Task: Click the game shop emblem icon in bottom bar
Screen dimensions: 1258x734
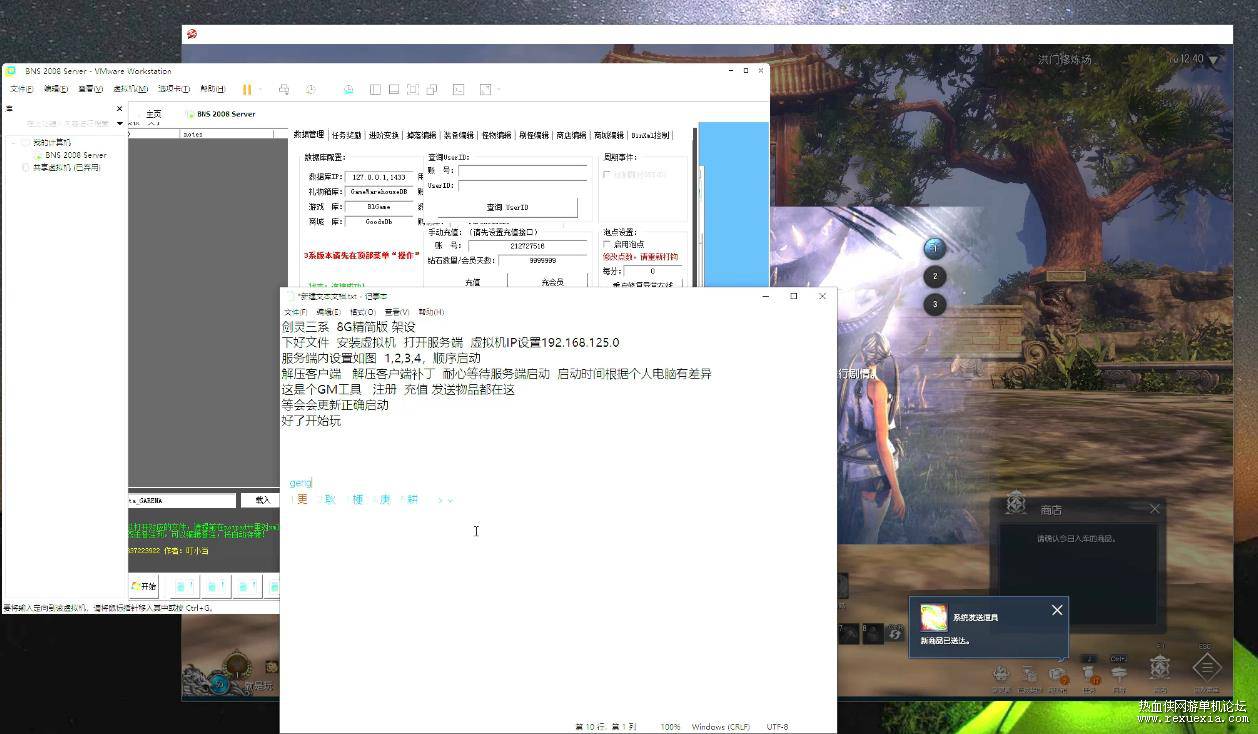Action: tap(1160, 667)
